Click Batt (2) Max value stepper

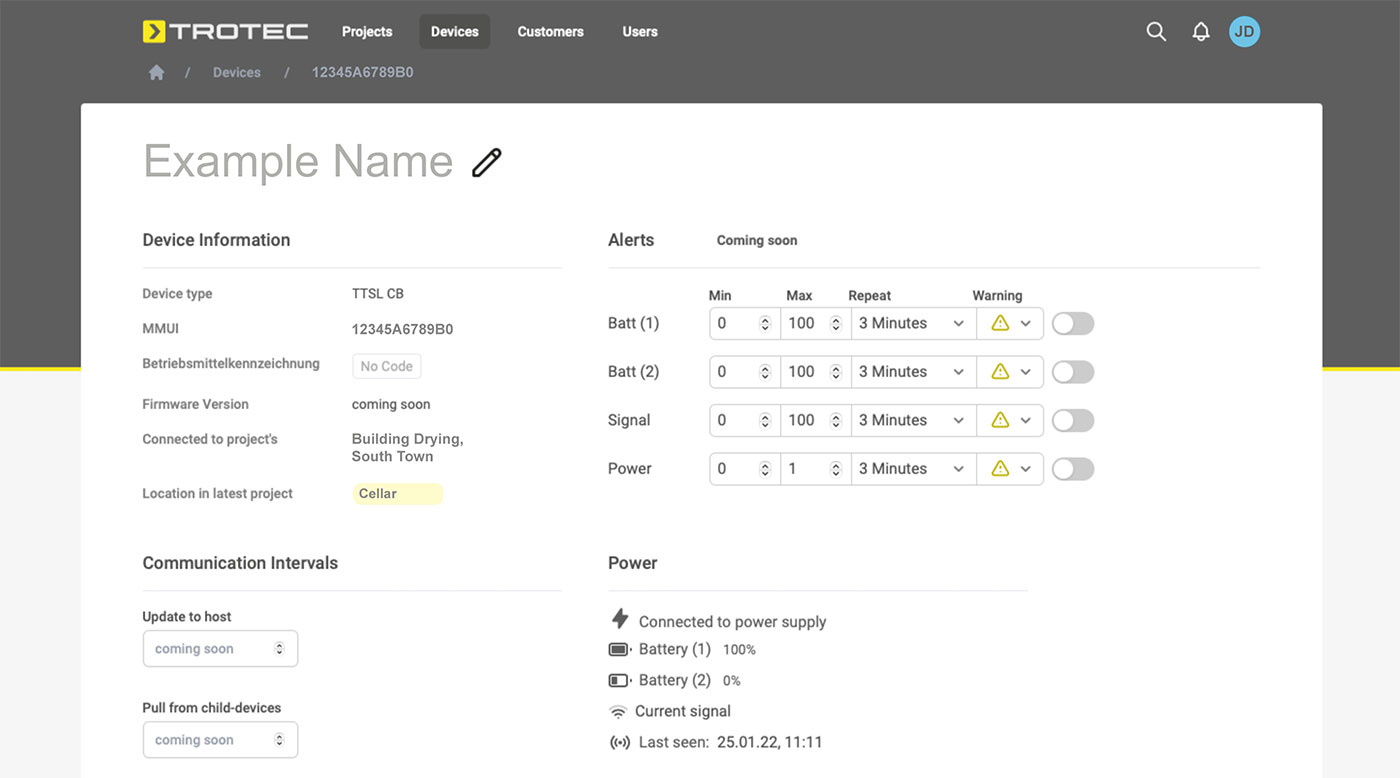[835, 371]
